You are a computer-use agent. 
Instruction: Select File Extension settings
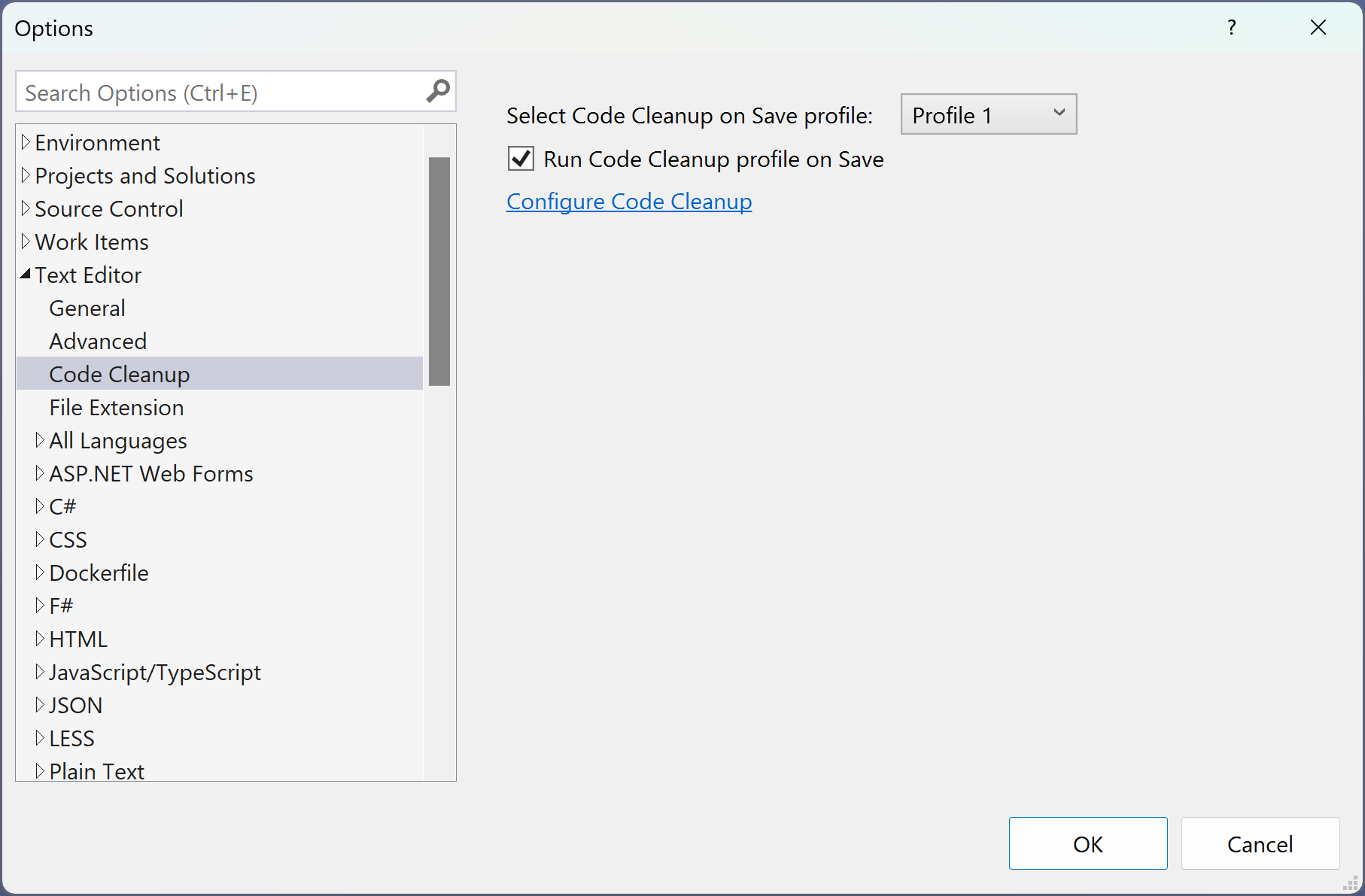point(116,407)
